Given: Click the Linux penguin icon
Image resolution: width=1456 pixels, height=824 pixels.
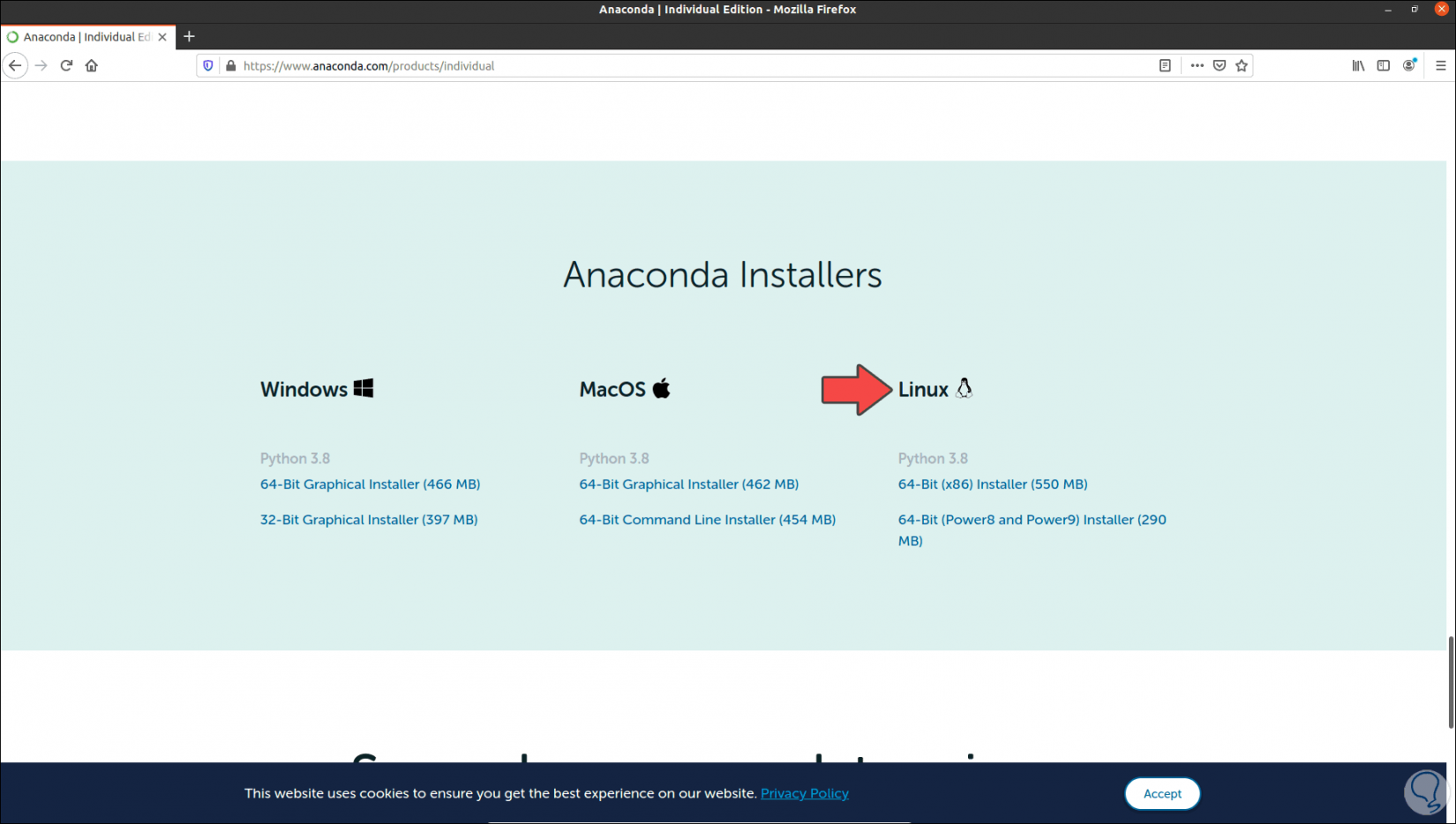Looking at the screenshot, I should [x=964, y=388].
